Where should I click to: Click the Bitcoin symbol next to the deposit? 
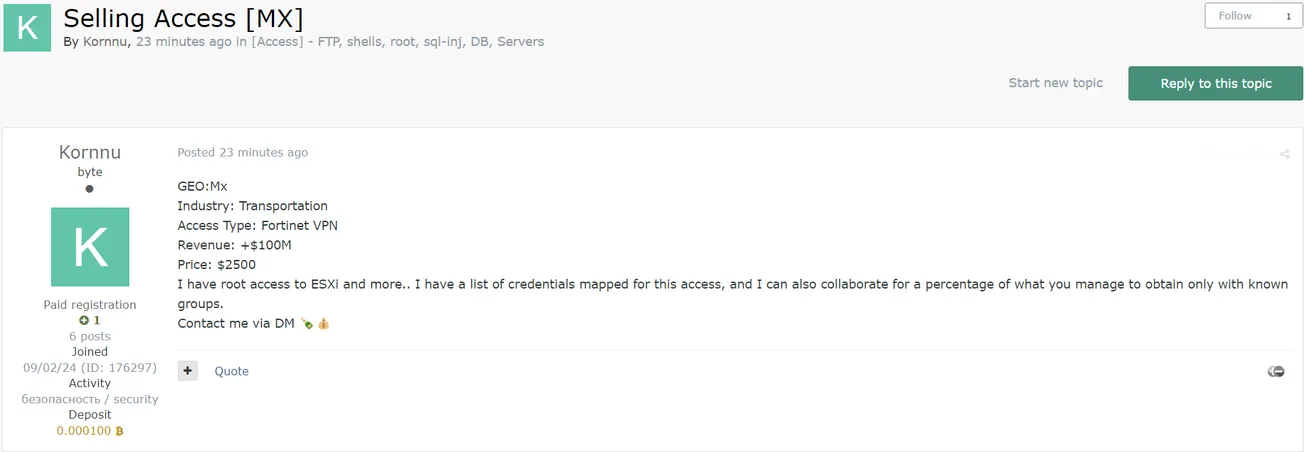tap(119, 431)
